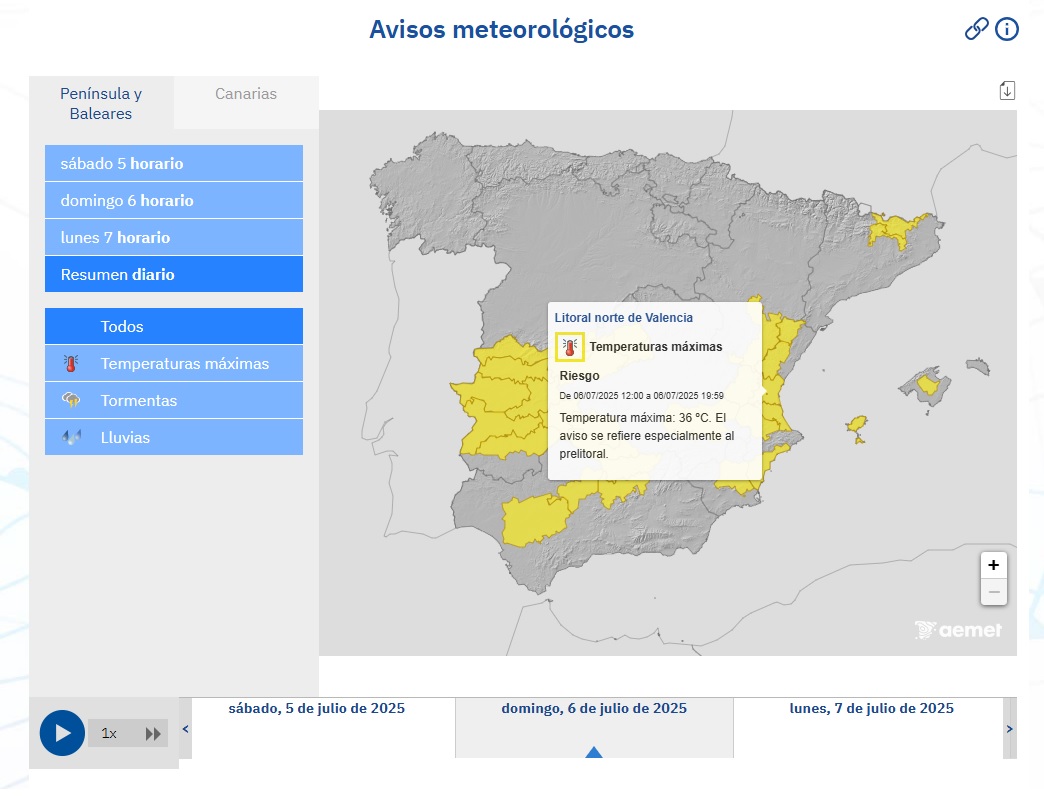Click the thermometer icon in popup
This screenshot has height=796, width=1044.
pyautogui.click(x=570, y=347)
